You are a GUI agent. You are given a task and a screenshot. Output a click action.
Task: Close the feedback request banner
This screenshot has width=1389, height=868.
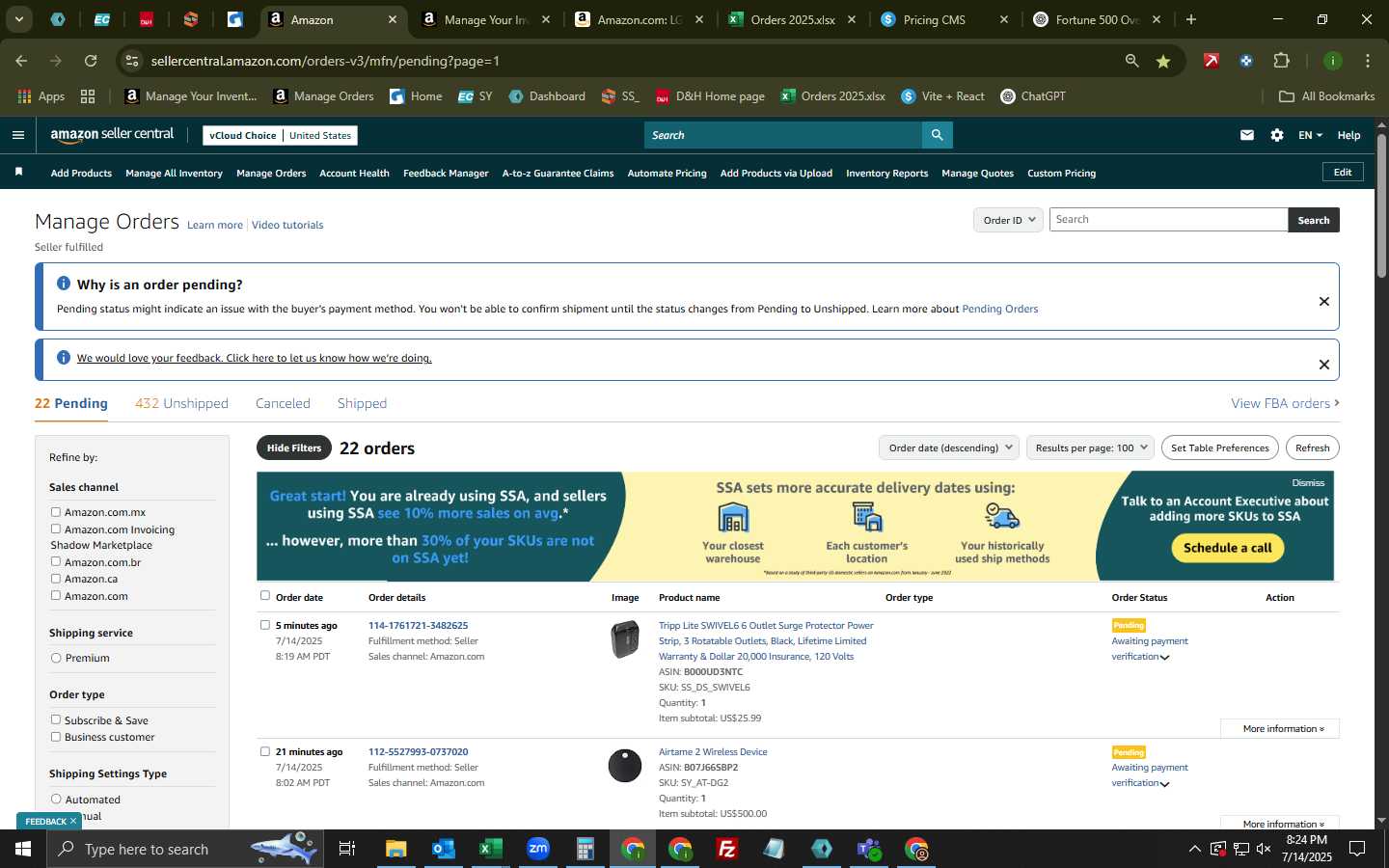(x=1323, y=365)
